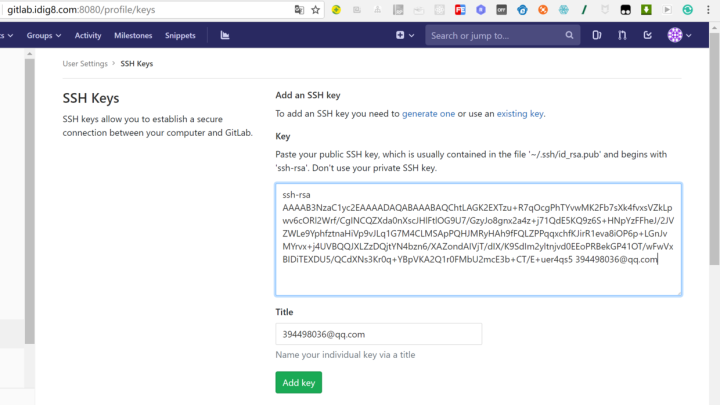Open Chrome three-dot menu
The image size is (720, 405).
point(708,10)
